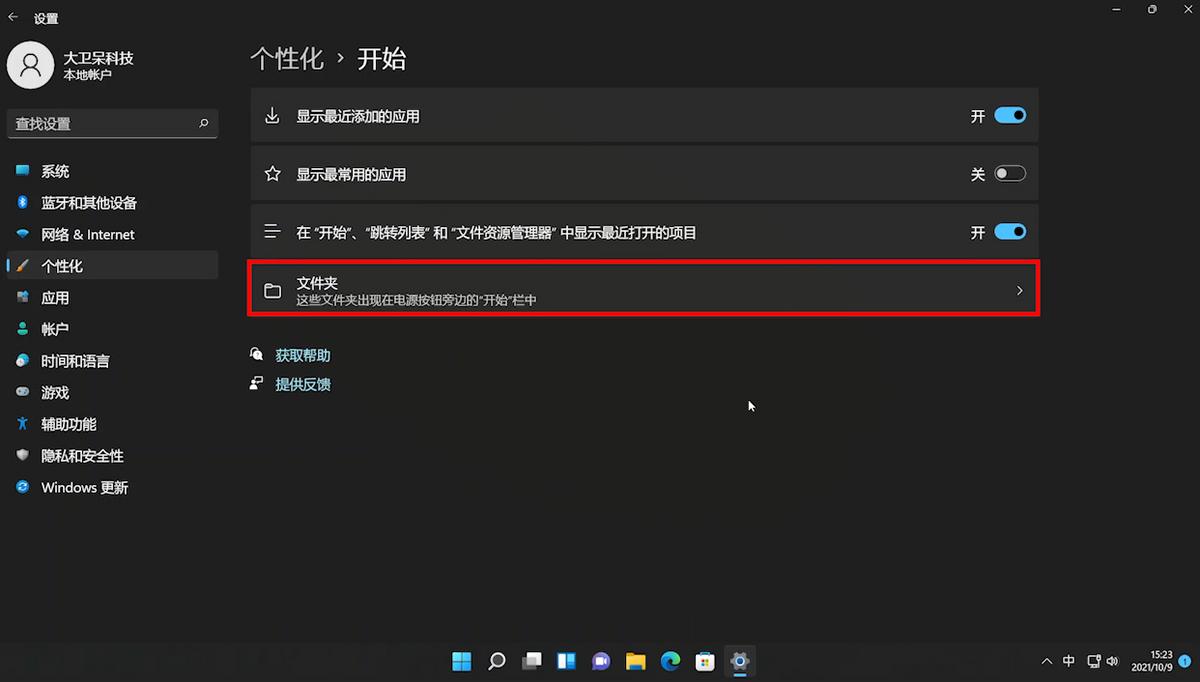Open 帐户 (Accounts) settings category
This screenshot has height=682, width=1200.
pos(54,328)
